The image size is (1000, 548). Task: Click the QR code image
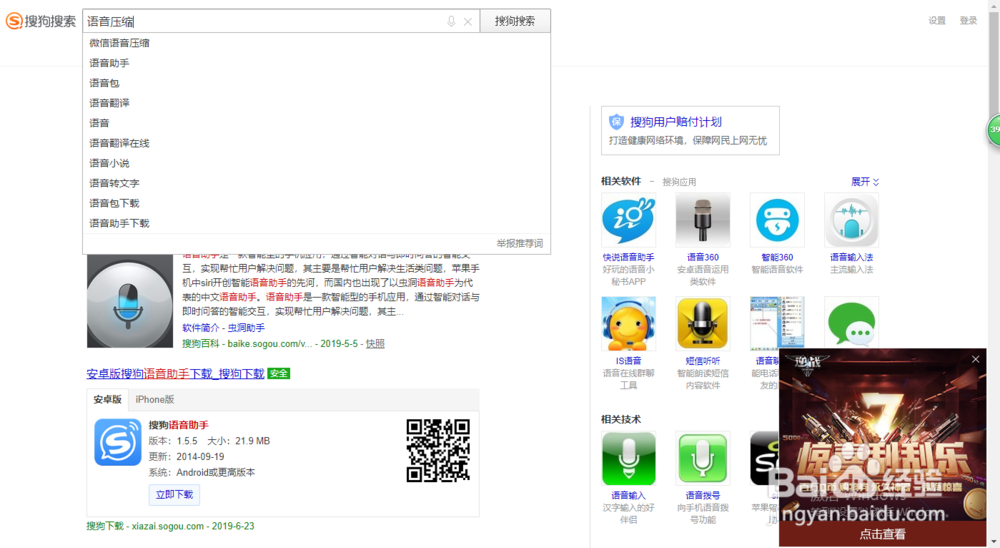[438, 450]
